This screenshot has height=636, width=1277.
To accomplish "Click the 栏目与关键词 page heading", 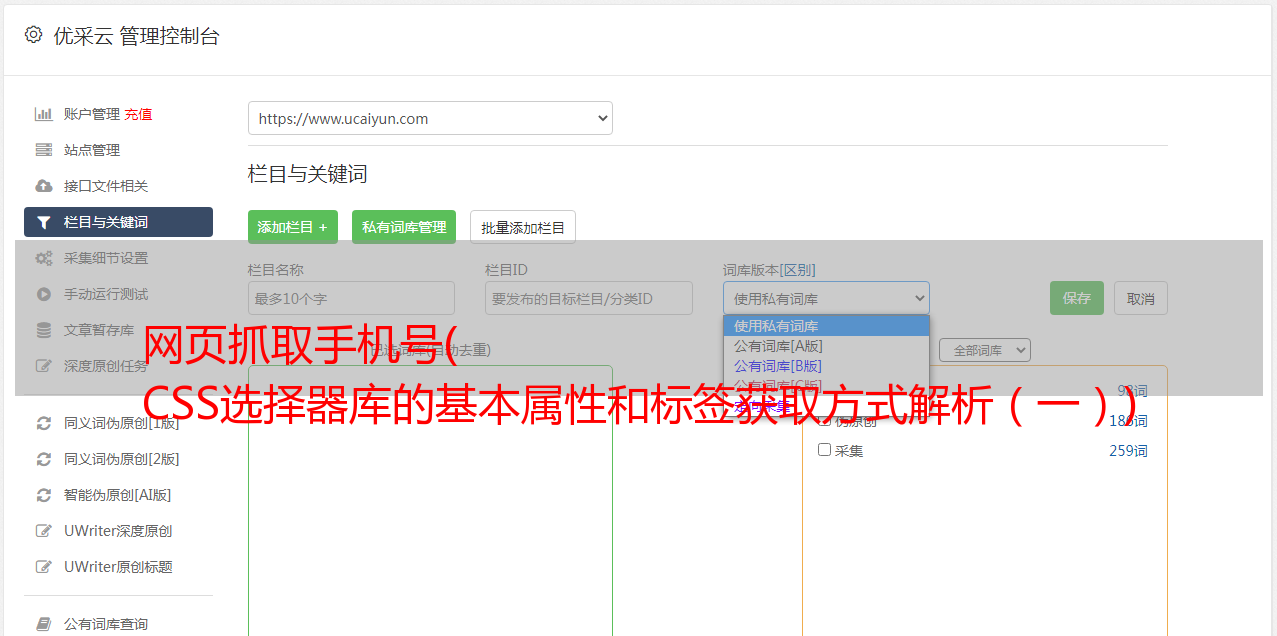I will (x=307, y=174).
